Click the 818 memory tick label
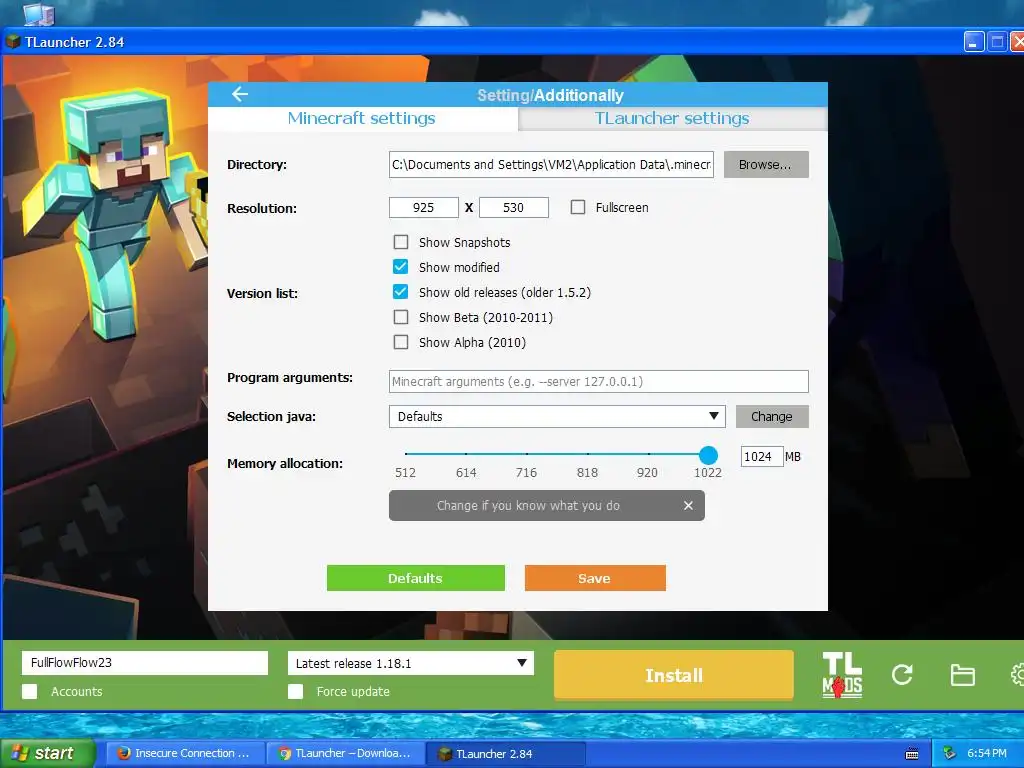The width and height of the screenshot is (1024, 768). click(x=587, y=473)
